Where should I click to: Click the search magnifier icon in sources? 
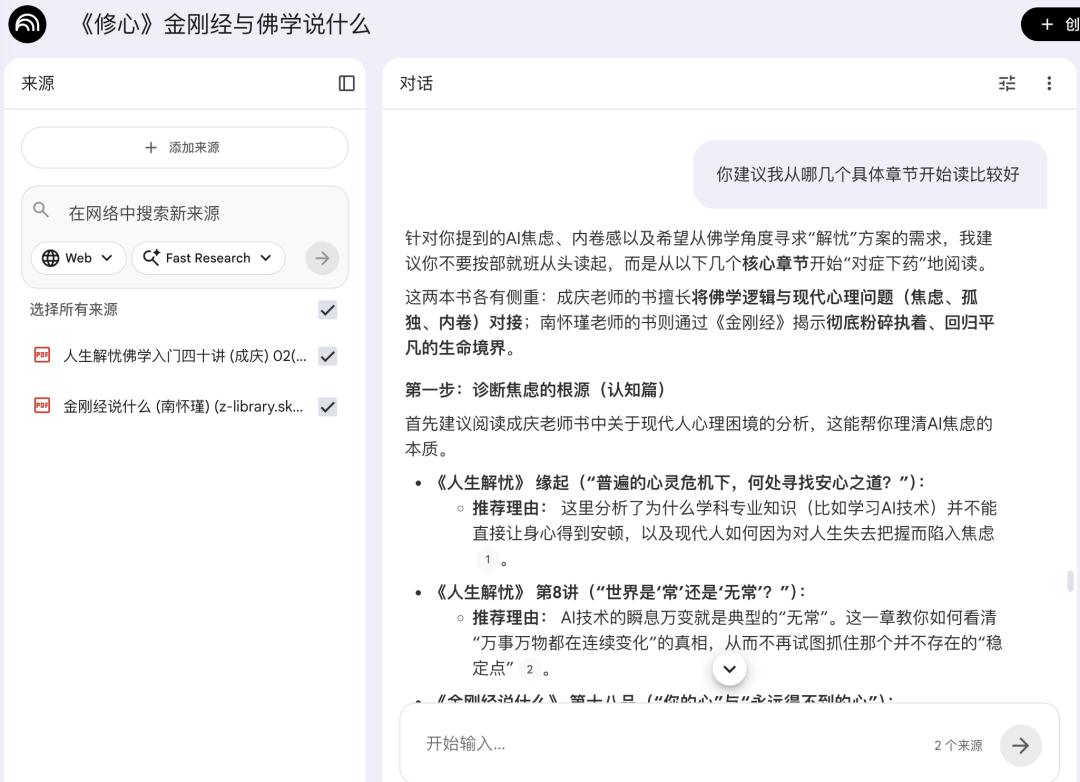[x=41, y=210]
